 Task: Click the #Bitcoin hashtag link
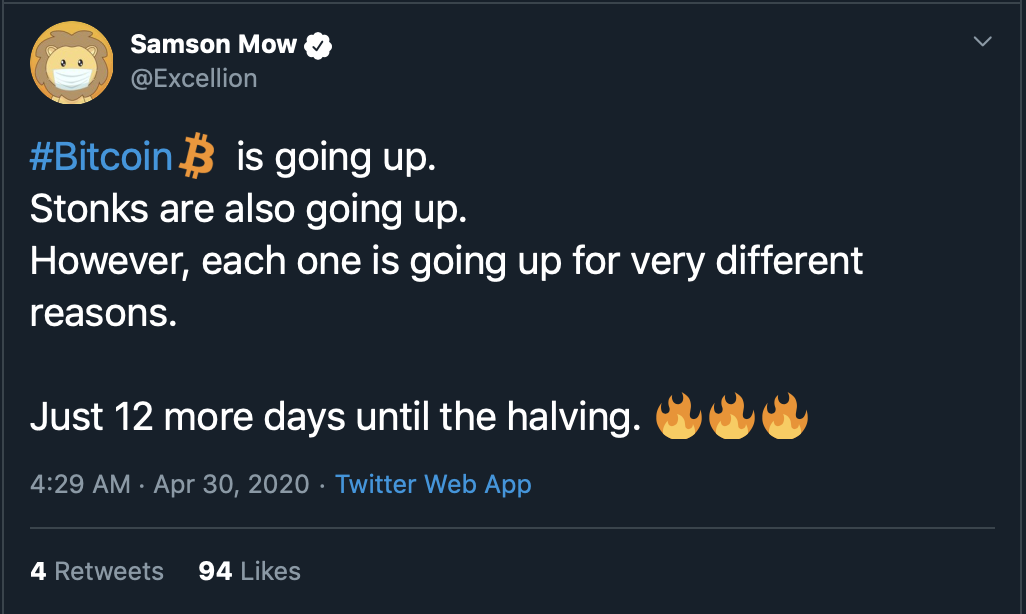coord(101,158)
